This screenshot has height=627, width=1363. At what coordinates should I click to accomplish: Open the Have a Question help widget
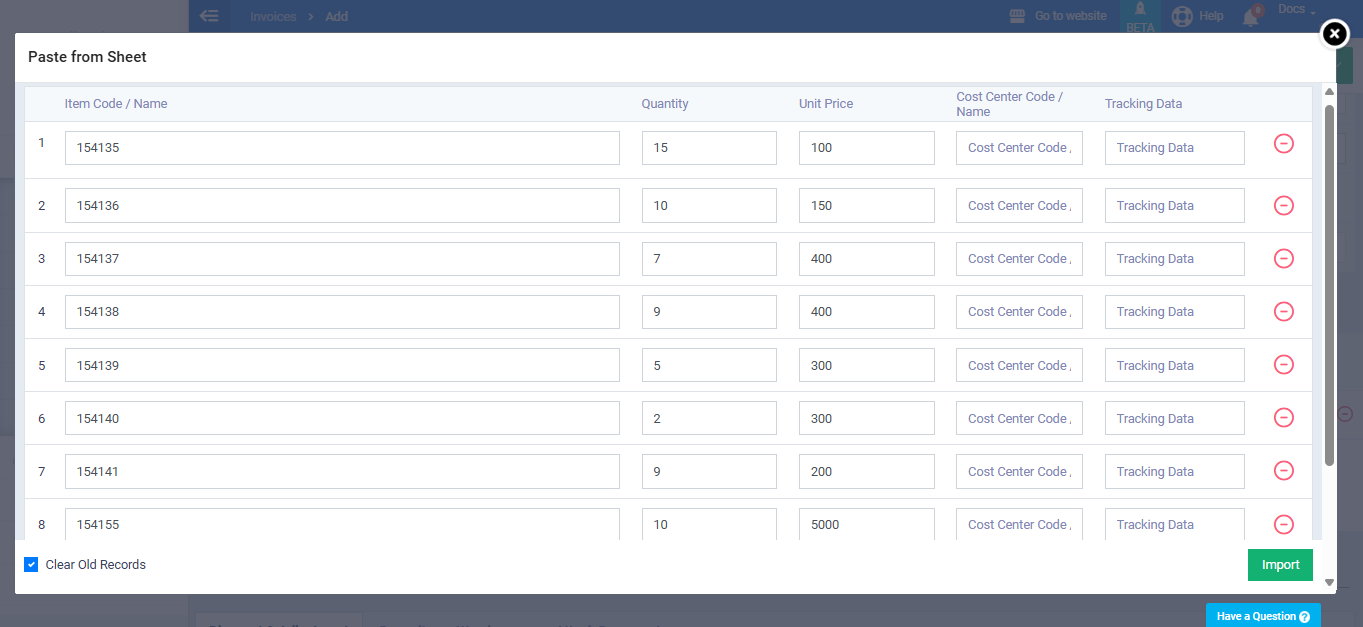coord(1262,616)
